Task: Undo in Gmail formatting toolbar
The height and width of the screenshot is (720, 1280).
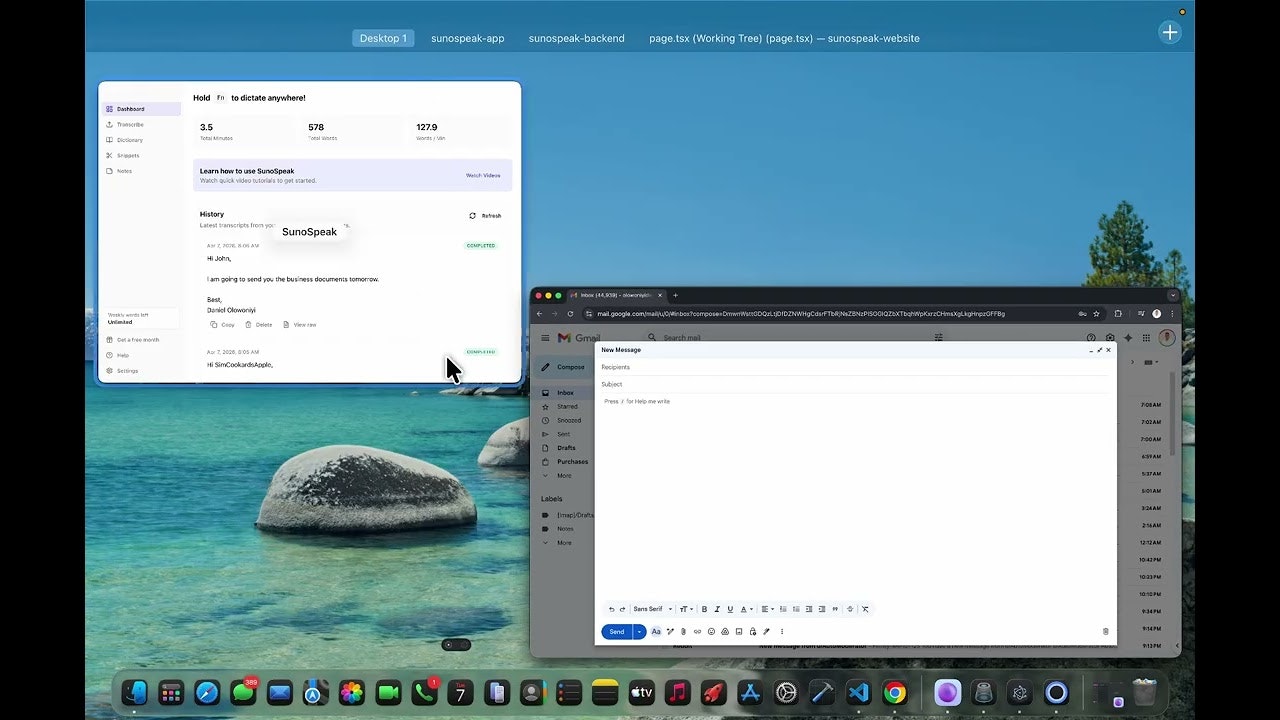Action: [611, 609]
